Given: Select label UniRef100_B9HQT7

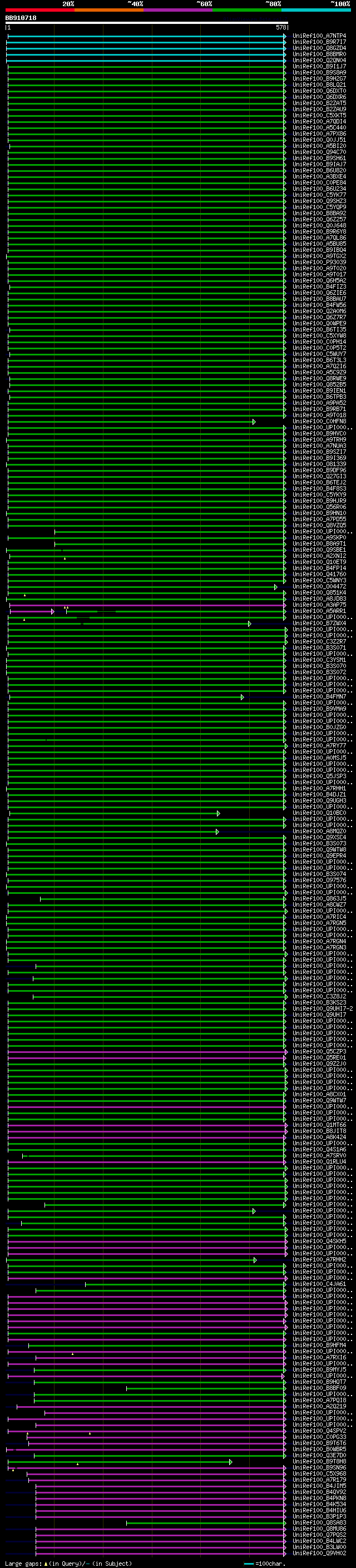Looking at the screenshot, I should point(319,1382).
